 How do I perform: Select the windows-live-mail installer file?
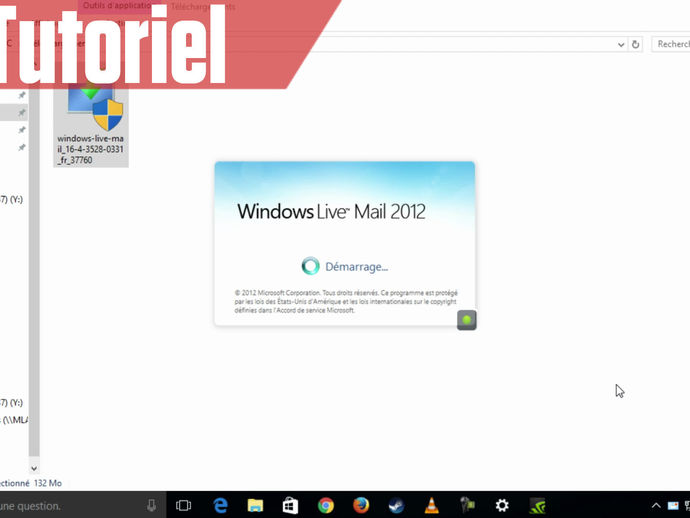[91, 125]
